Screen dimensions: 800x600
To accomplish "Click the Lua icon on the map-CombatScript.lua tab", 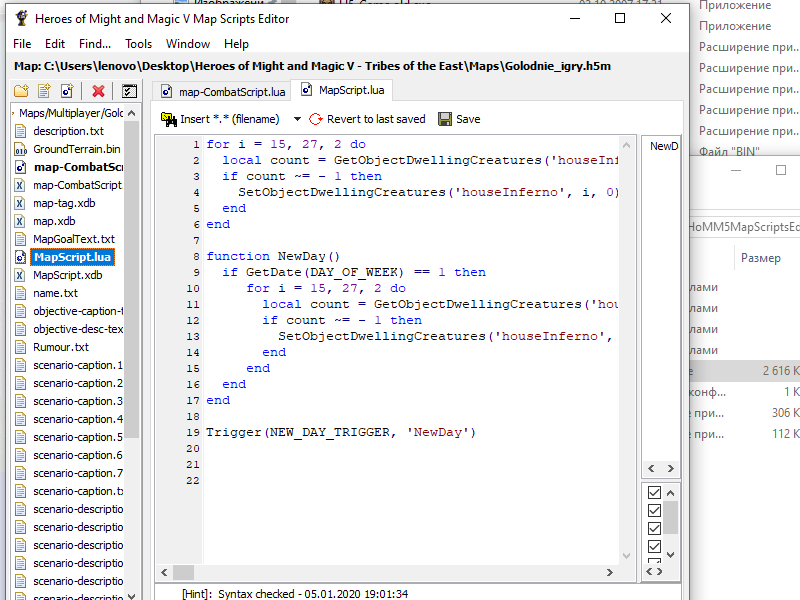I will click(166, 91).
